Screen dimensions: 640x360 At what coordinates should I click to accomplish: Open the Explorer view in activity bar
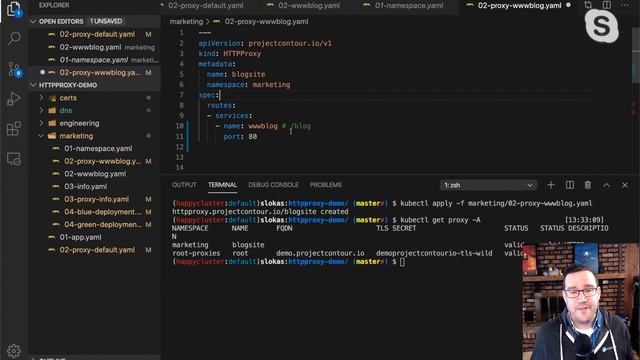pos(14,9)
